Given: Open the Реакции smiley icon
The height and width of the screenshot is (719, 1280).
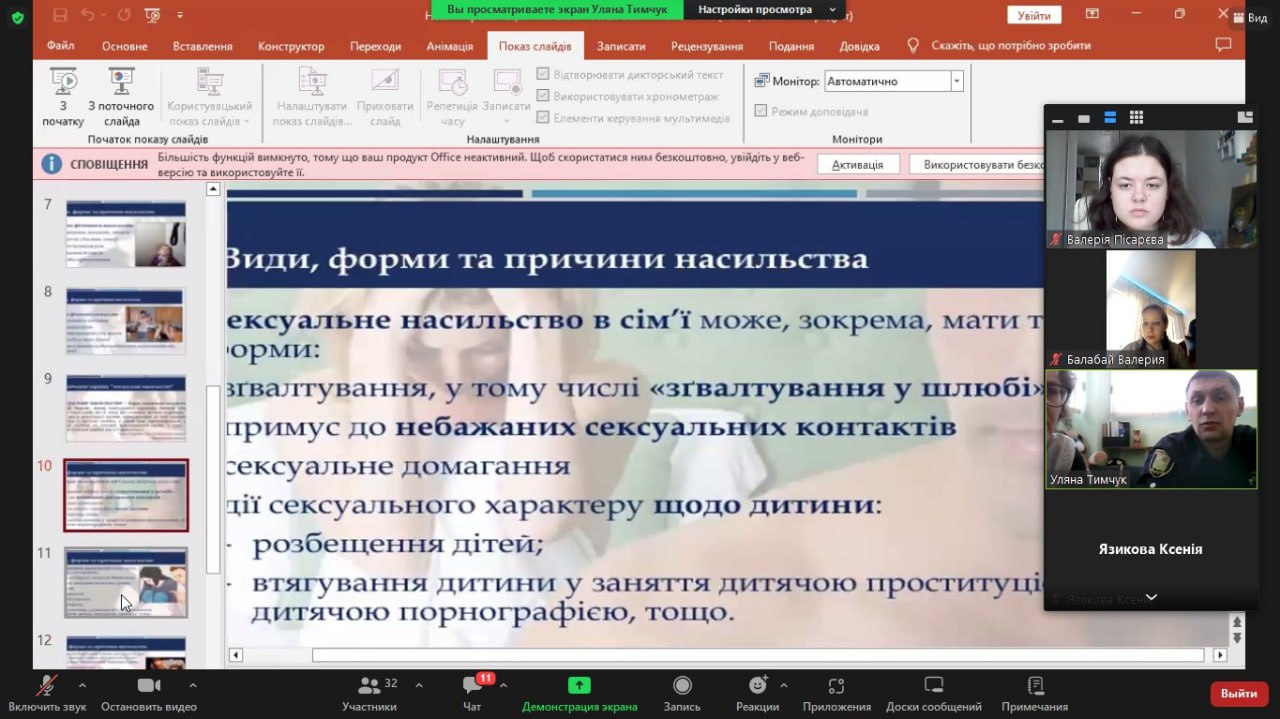Looking at the screenshot, I should pyautogui.click(x=758, y=686).
